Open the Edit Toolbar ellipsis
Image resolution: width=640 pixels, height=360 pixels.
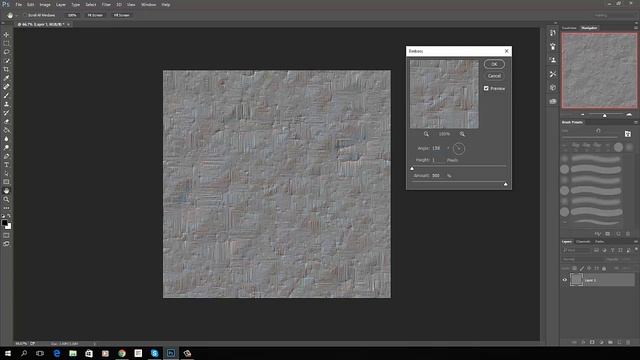(6, 208)
